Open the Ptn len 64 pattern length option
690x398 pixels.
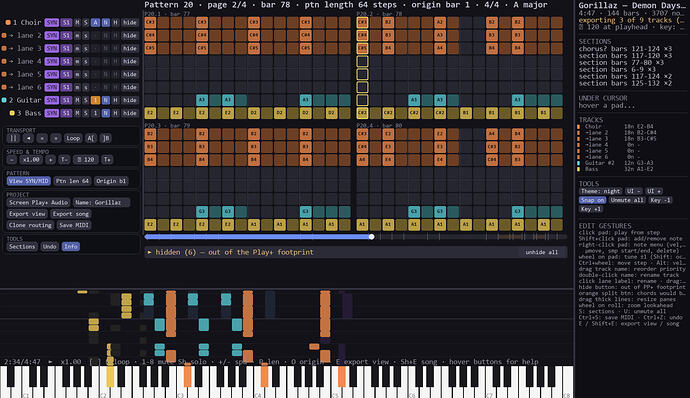click(x=72, y=181)
